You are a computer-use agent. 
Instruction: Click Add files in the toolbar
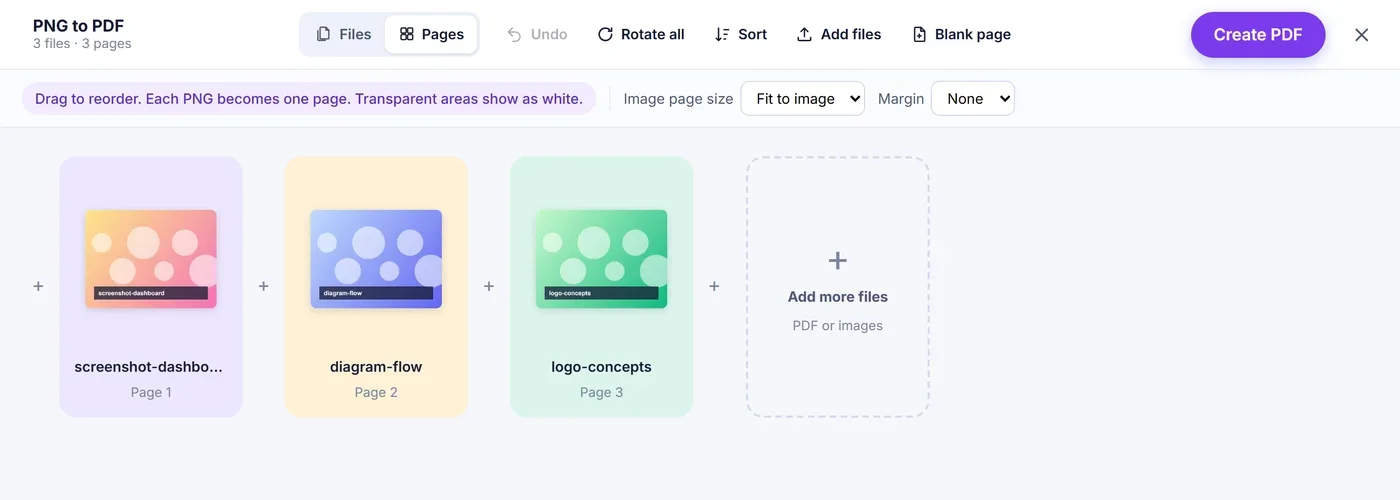pos(839,34)
